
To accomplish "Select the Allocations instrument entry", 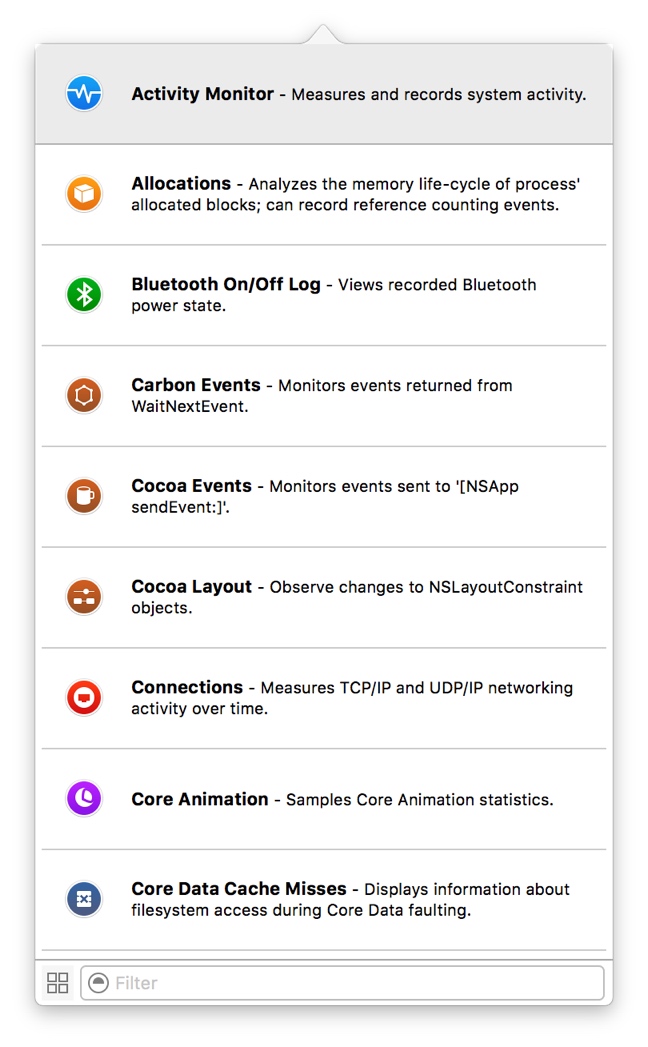I will click(181, 184).
